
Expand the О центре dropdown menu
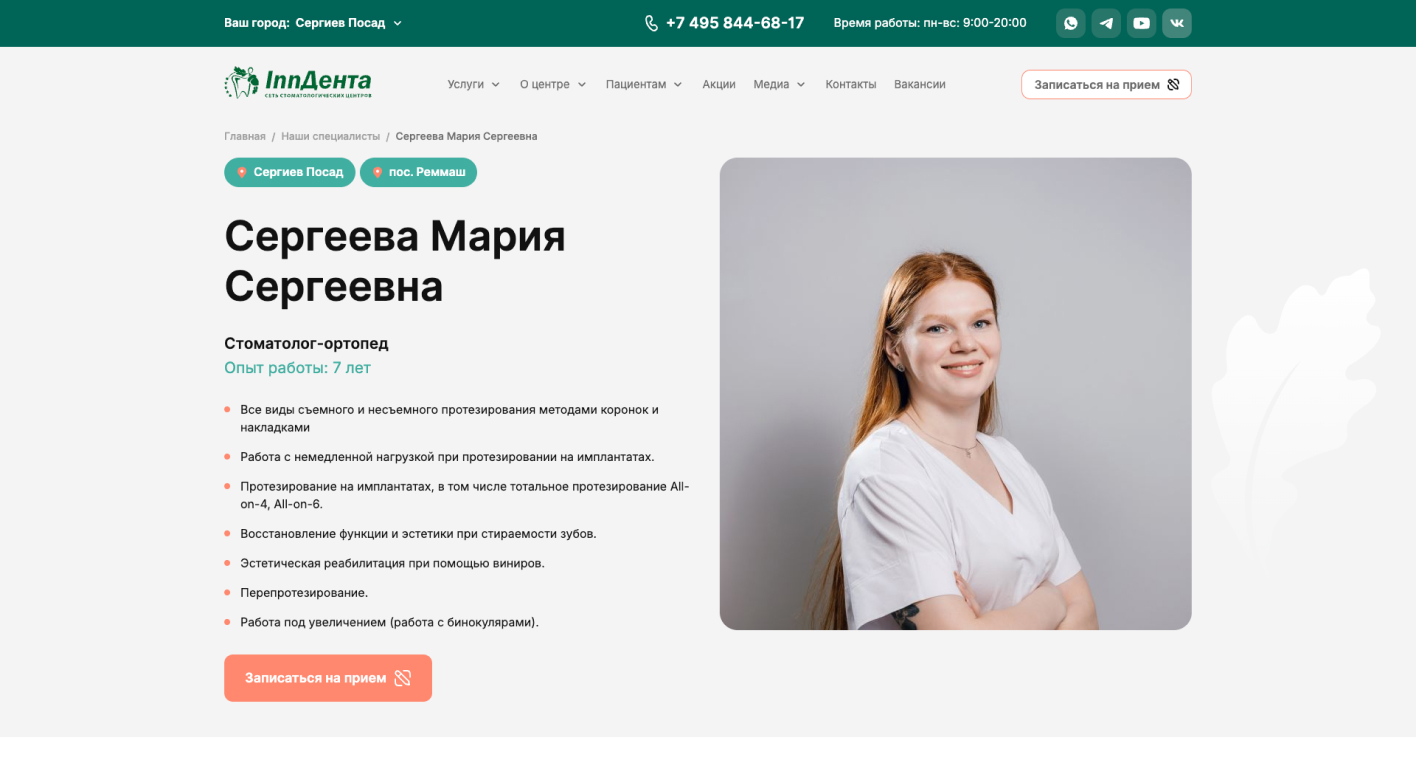(x=553, y=85)
